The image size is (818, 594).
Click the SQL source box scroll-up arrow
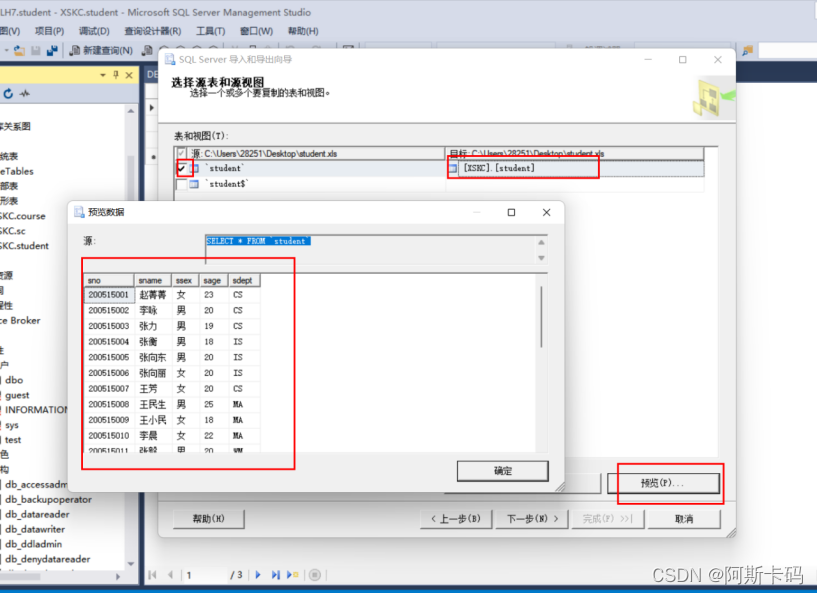tap(542, 243)
